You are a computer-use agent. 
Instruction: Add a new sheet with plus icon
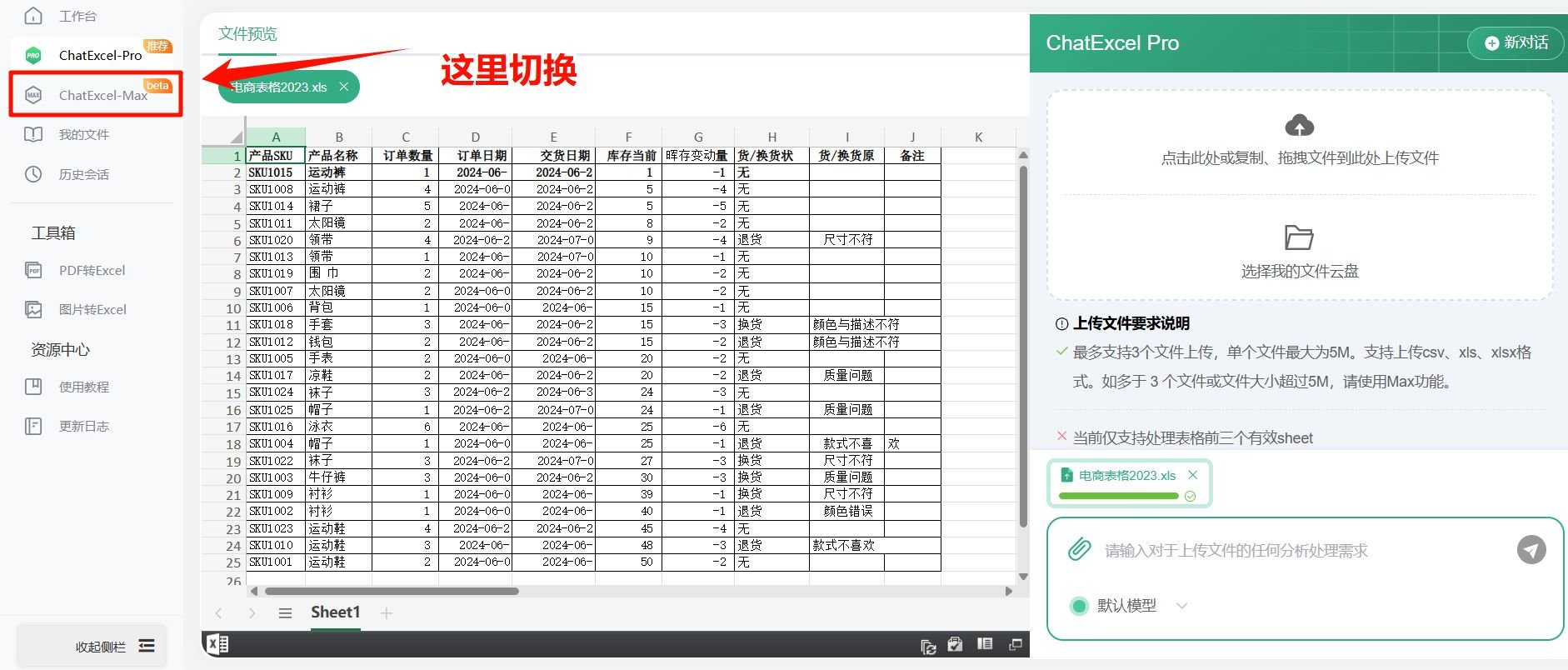coord(386,613)
